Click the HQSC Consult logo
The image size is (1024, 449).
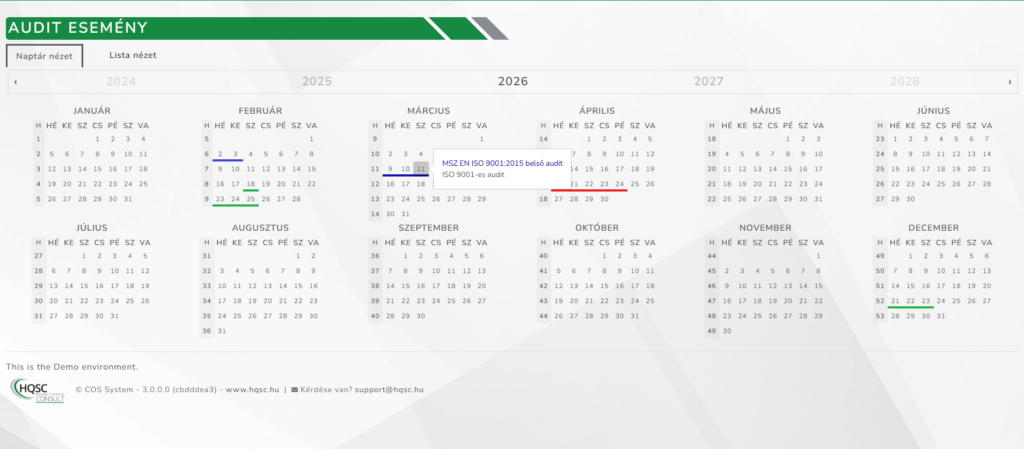tap(36, 390)
